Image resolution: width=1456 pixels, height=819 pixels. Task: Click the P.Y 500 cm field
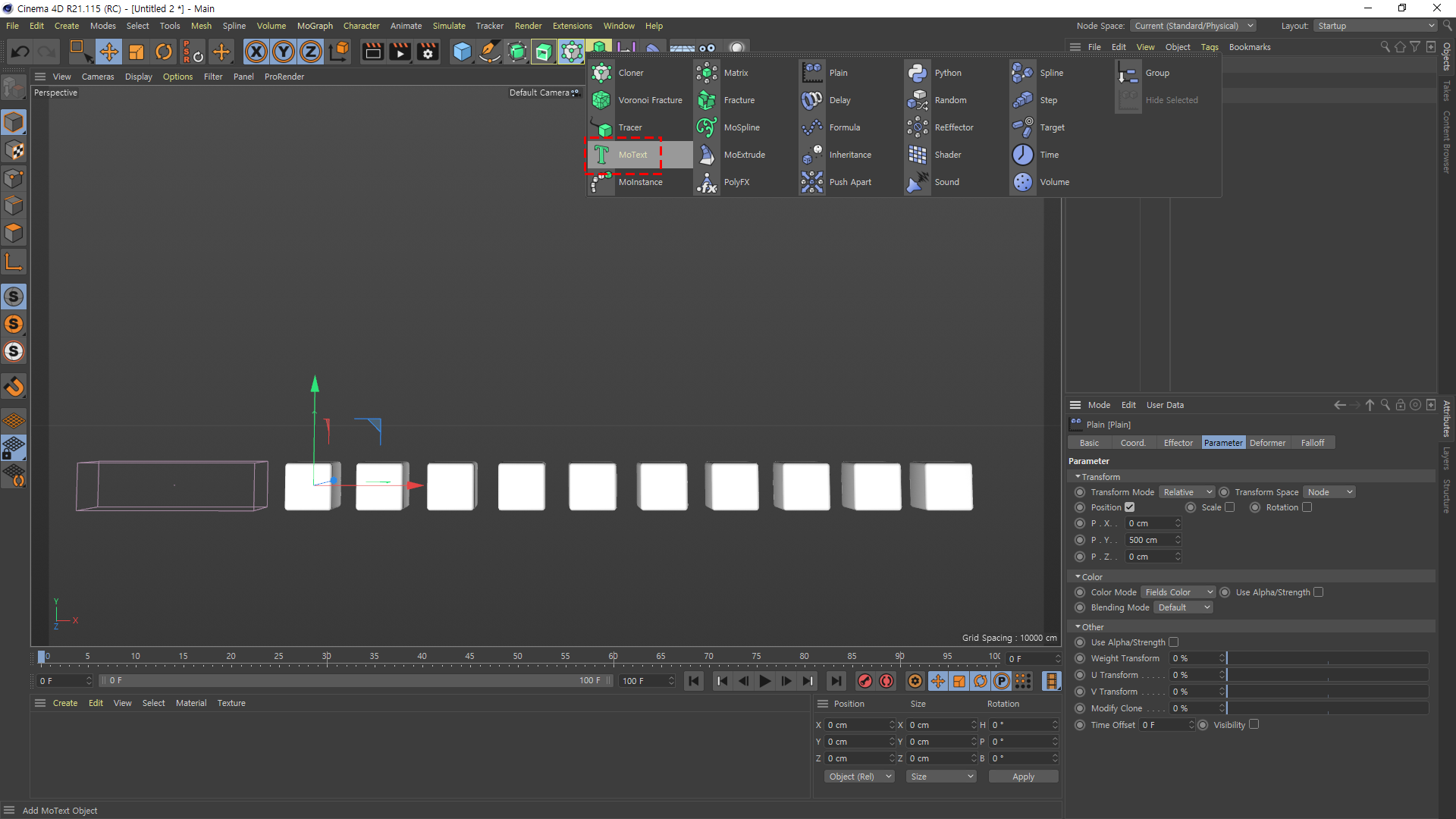click(x=1149, y=540)
